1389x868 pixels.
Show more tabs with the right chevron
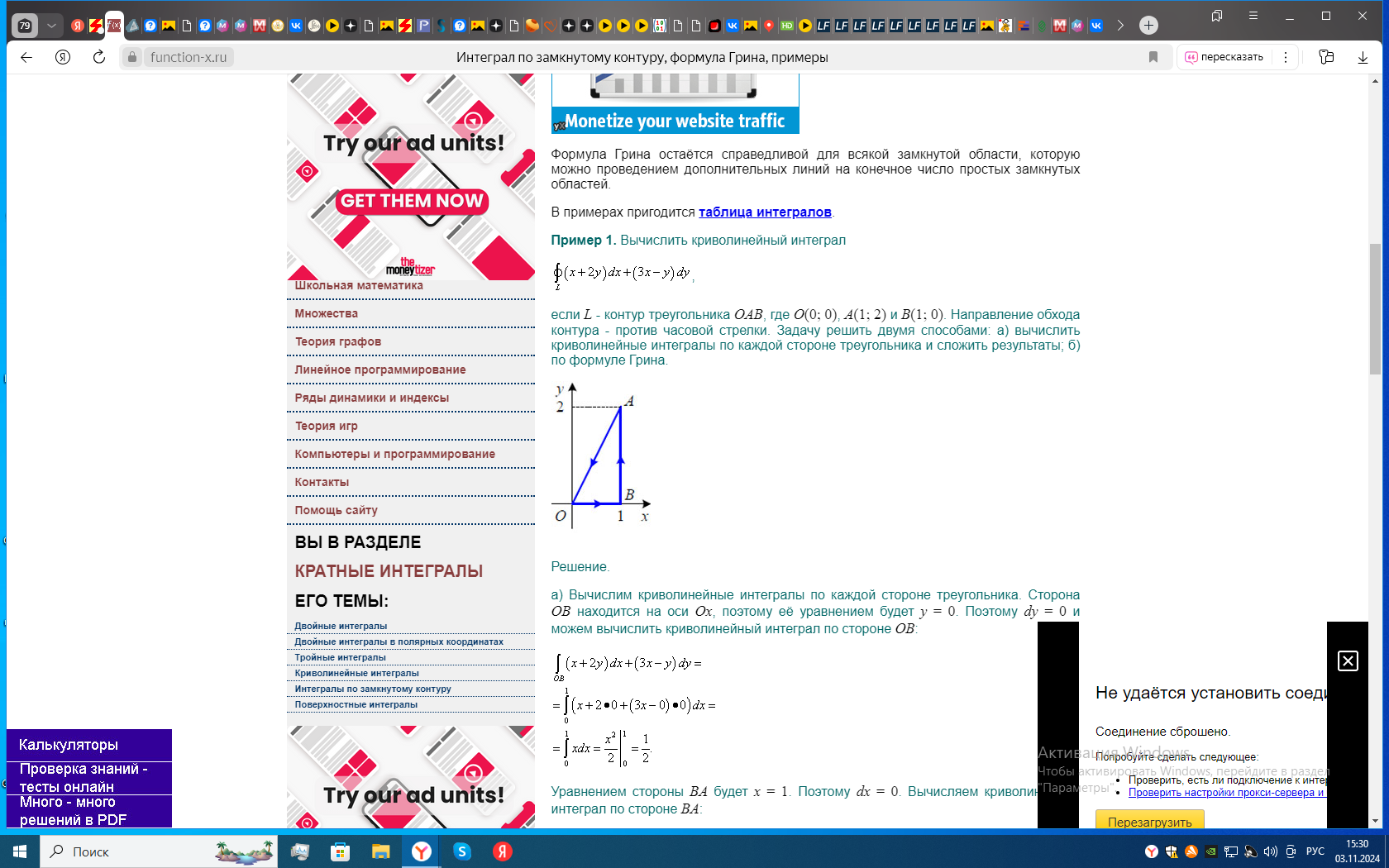[x=1120, y=26]
